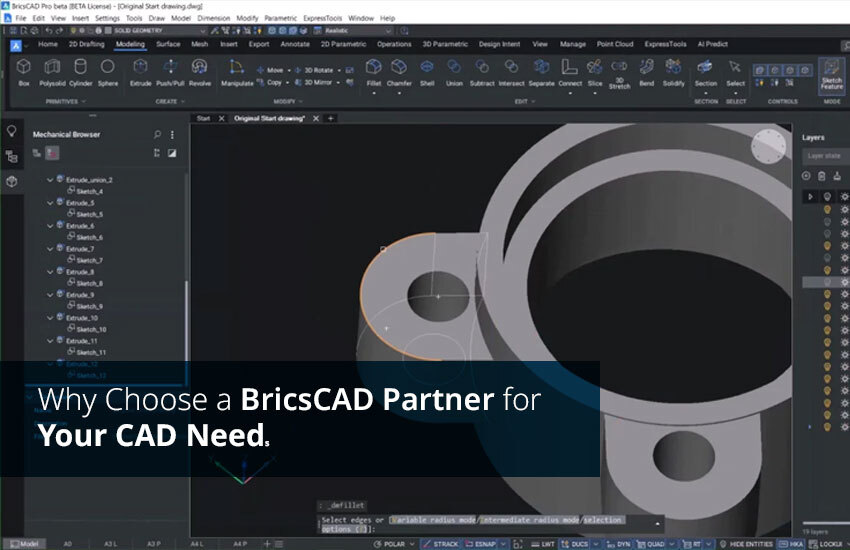This screenshot has height=550, width=850.
Task: Activate the Slice tool
Action: [595, 72]
